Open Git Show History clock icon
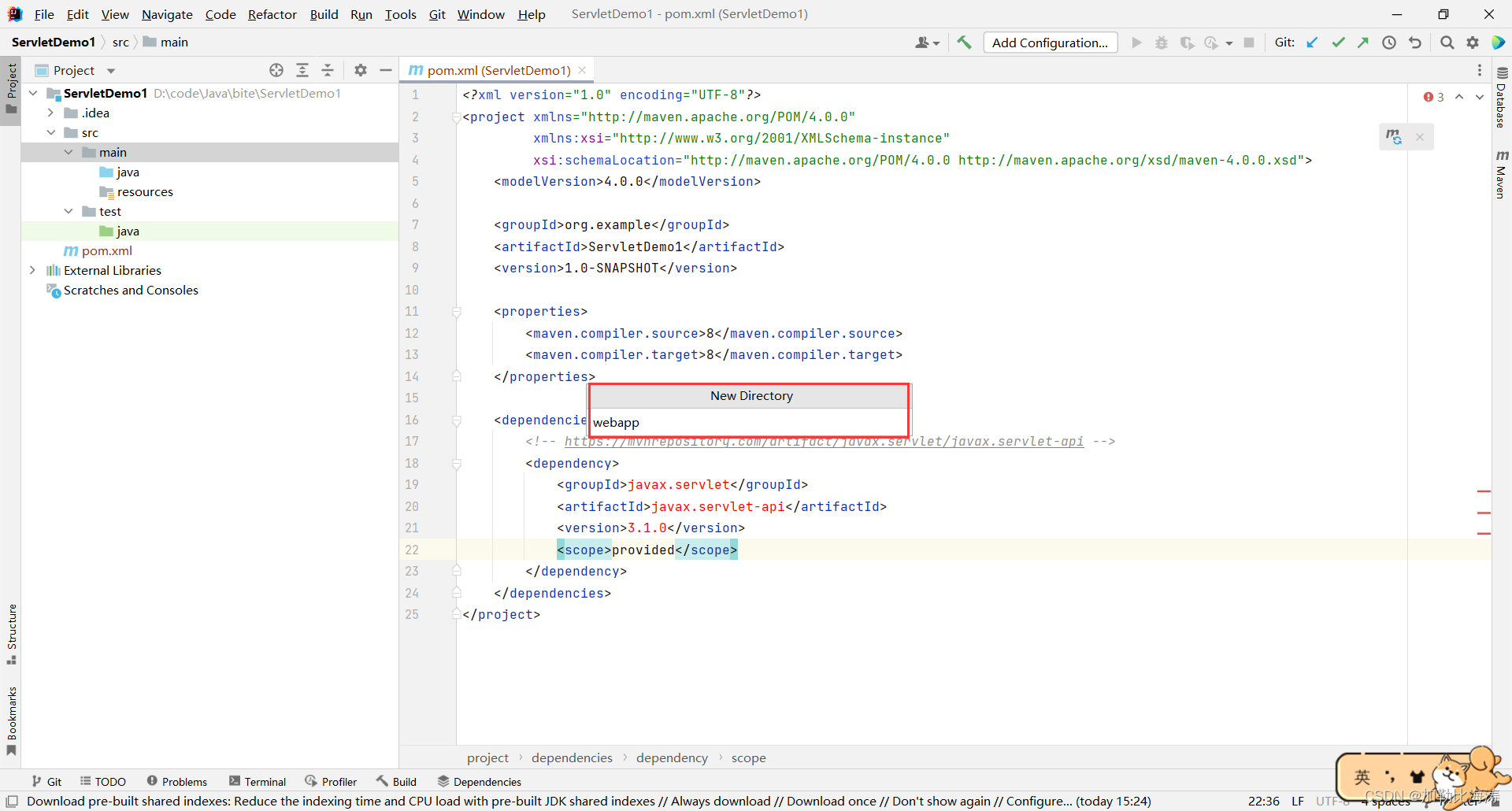The width and height of the screenshot is (1512, 811). [1389, 43]
